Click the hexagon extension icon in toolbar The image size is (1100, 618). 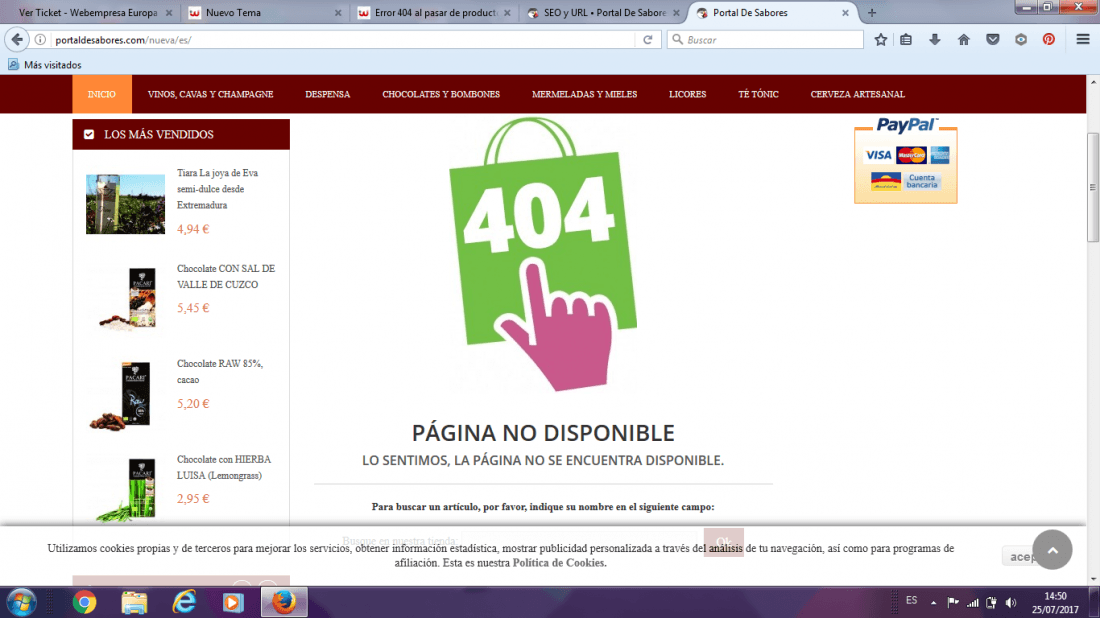[1021, 40]
